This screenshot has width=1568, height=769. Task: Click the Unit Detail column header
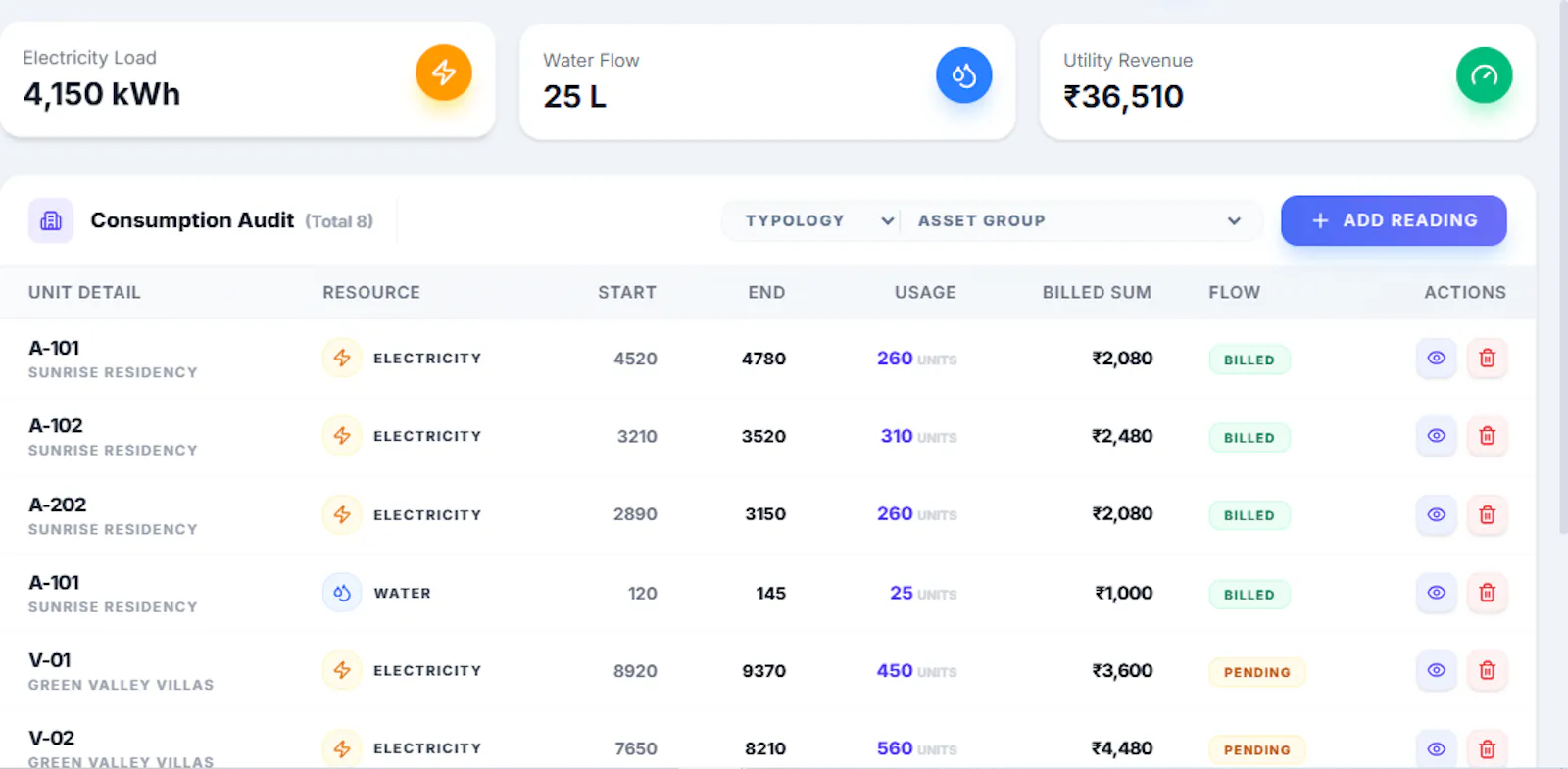[84, 292]
